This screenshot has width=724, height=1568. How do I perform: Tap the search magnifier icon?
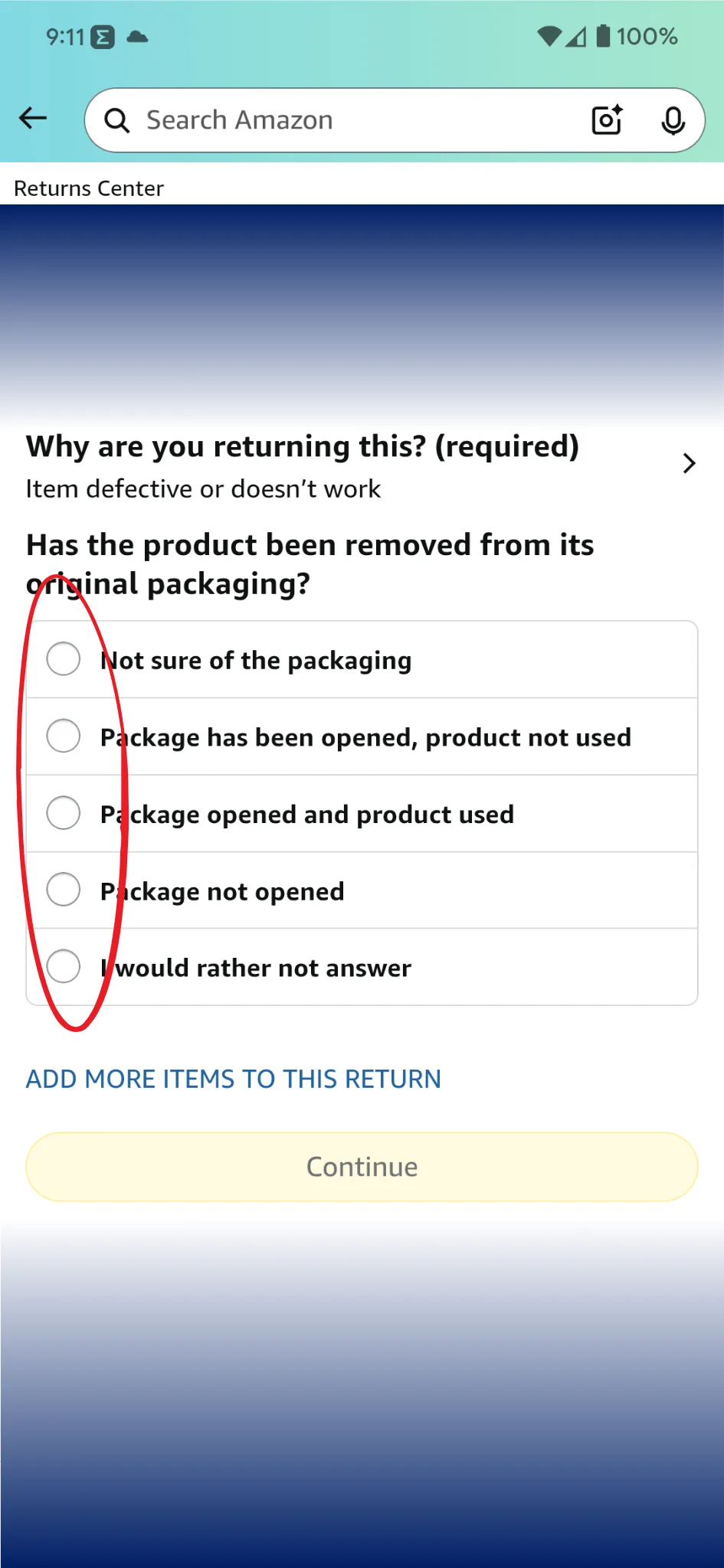(x=117, y=120)
